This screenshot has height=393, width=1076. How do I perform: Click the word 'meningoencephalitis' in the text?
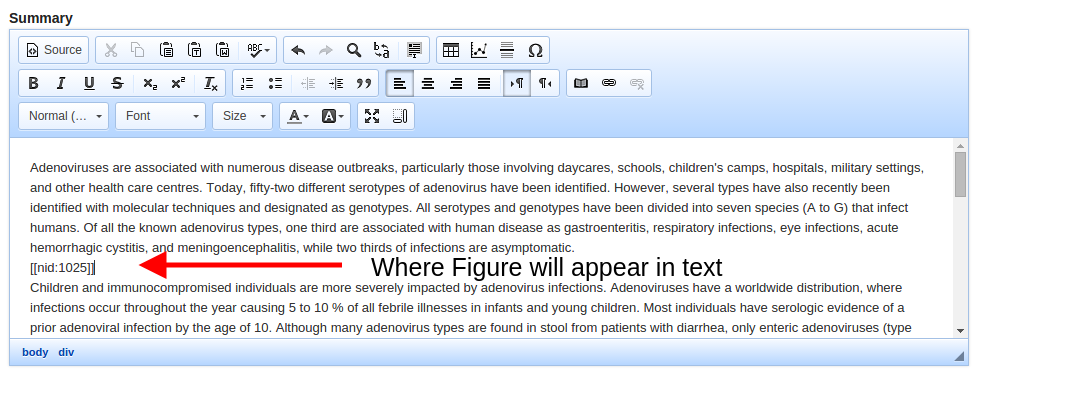(236, 248)
